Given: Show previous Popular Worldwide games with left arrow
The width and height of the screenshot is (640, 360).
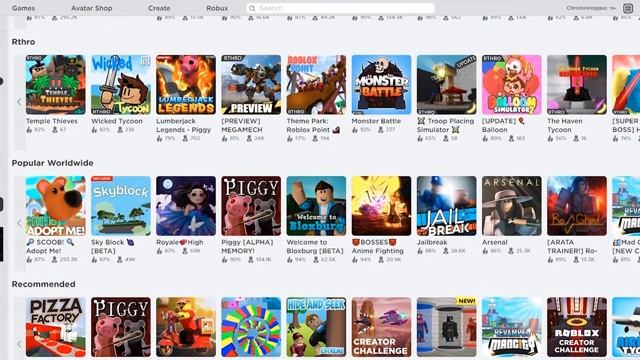Looking at the screenshot, I should [x=19, y=223].
